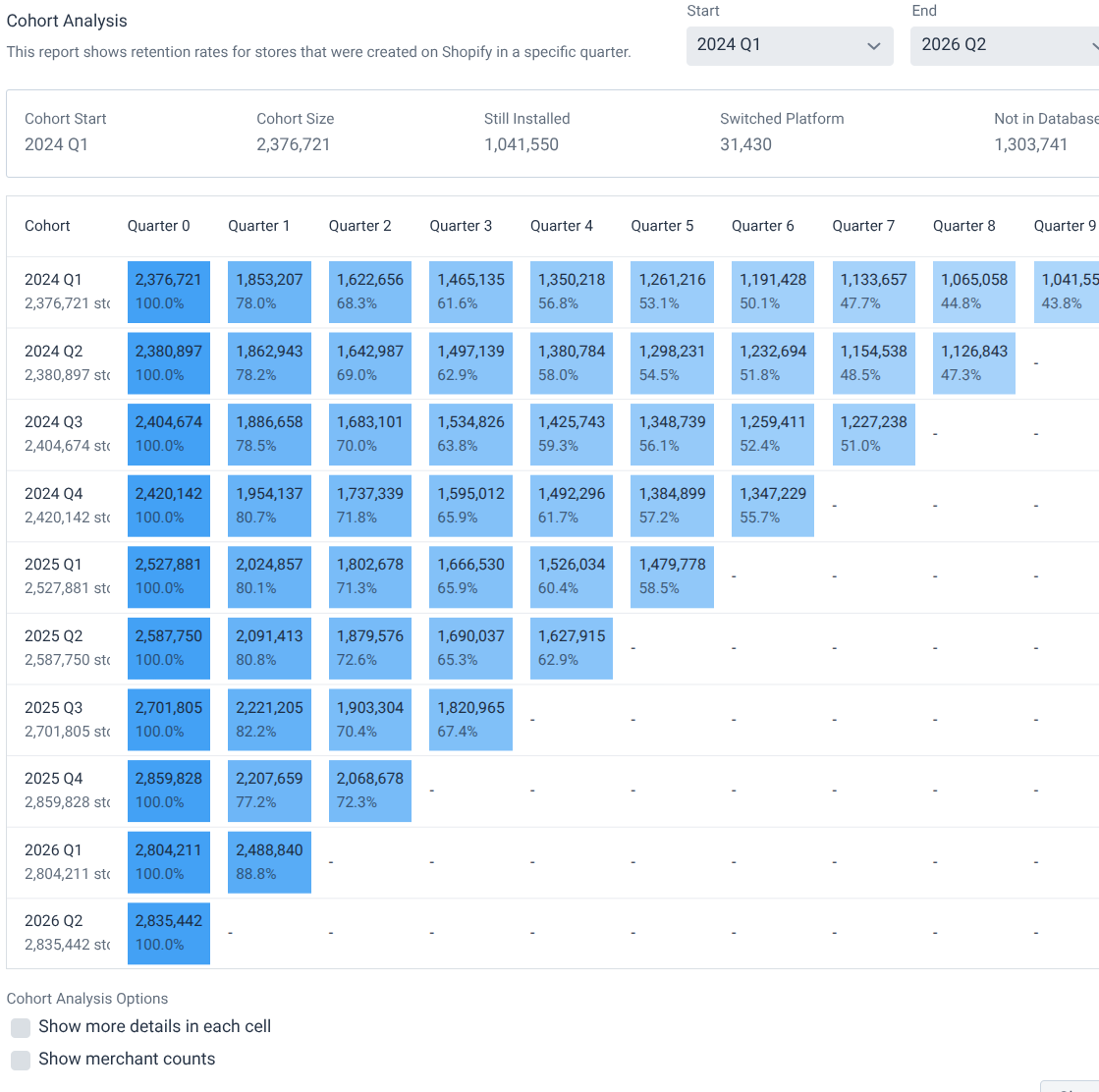
Task: Click the 1,802,678 71.3% cell
Action: (x=370, y=576)
